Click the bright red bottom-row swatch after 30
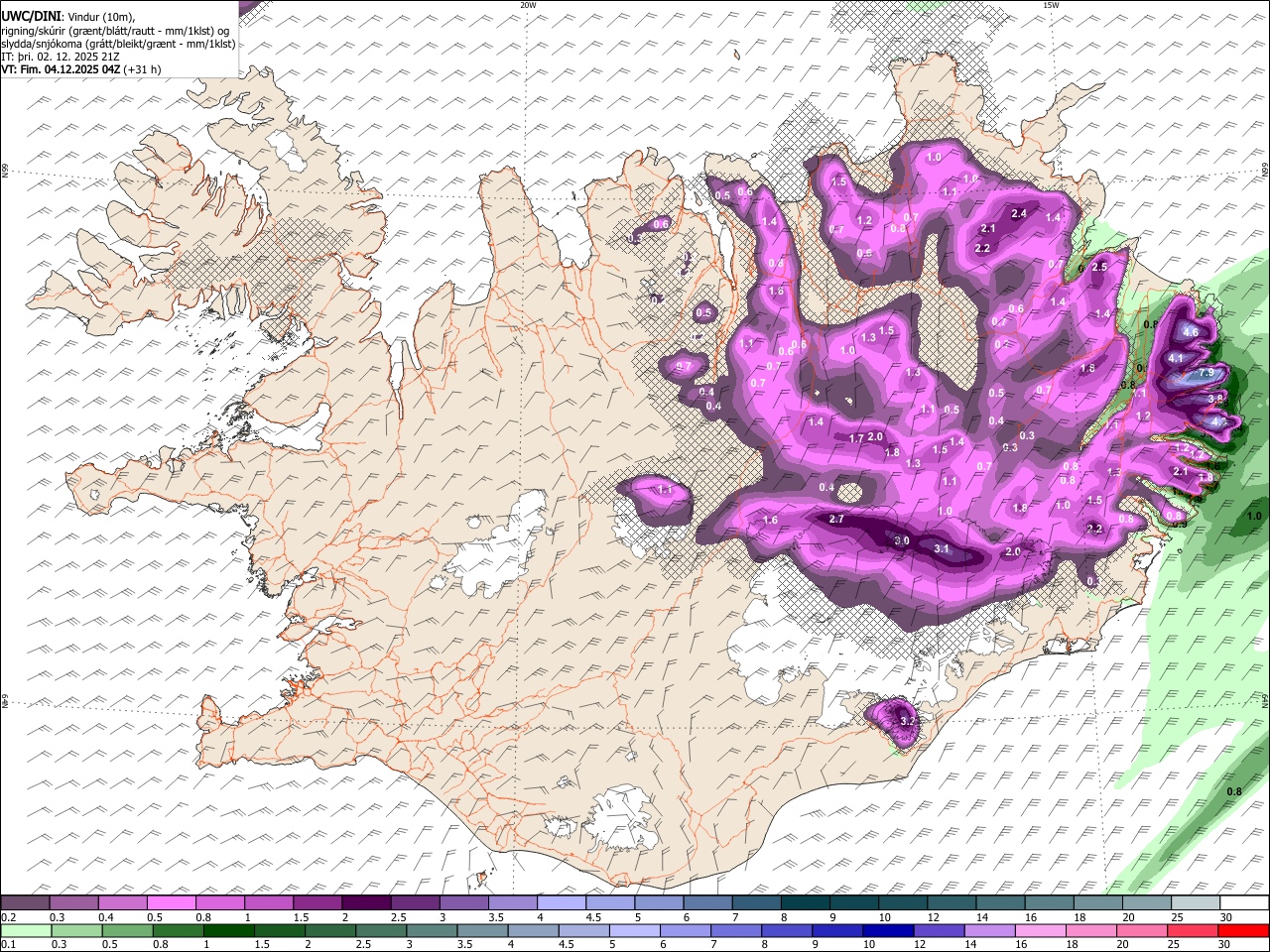 click(1244, 931)
